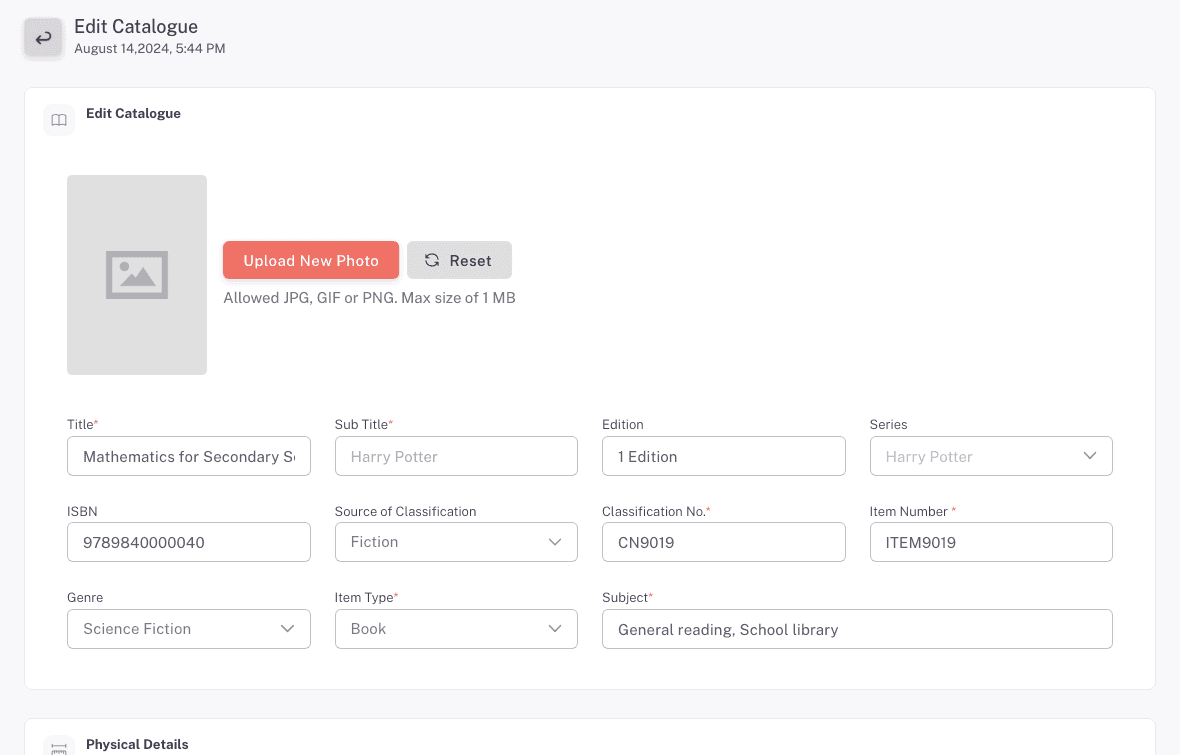Viewport: 1180px width, 755px height.
Task: Click the Physical Details section icon
Action: click(x=59, y=747)
